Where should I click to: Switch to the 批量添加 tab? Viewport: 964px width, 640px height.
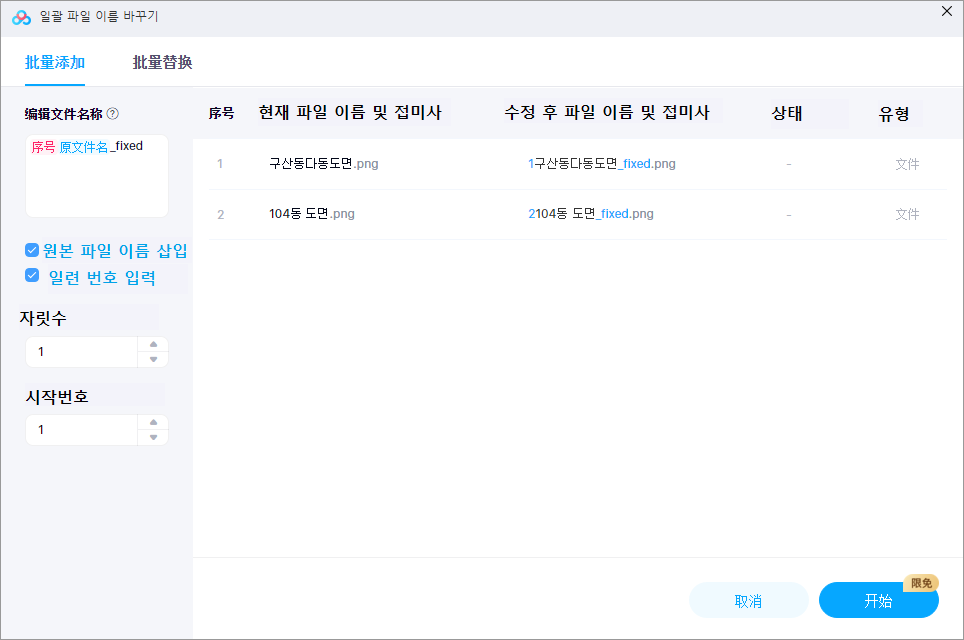tap(55, 63)
